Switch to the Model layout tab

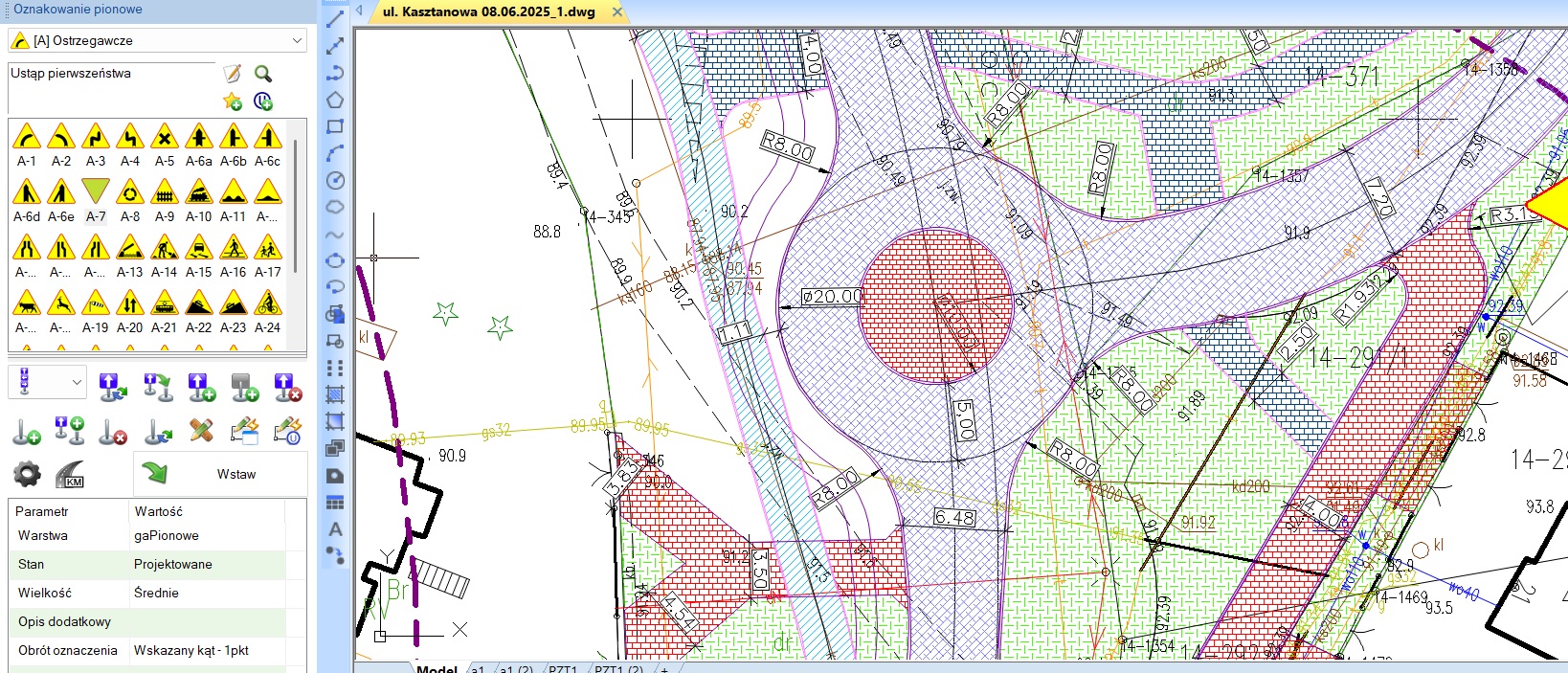point(437,668)
